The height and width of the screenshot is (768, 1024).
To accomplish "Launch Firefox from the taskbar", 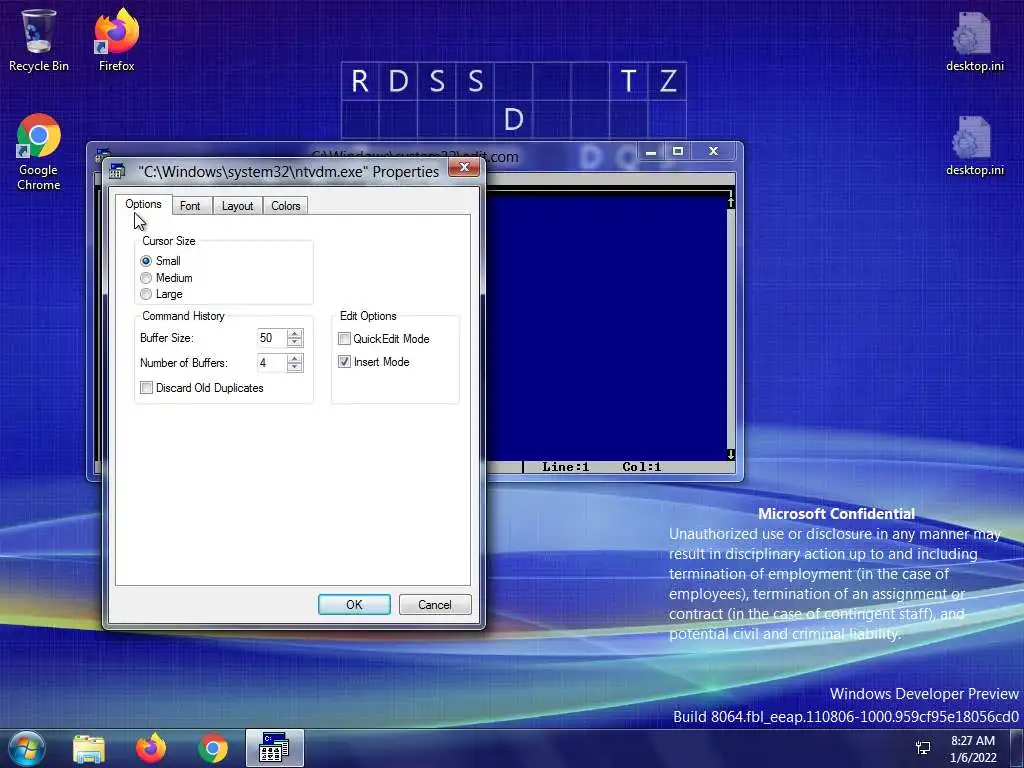I will tap(151, 748).
